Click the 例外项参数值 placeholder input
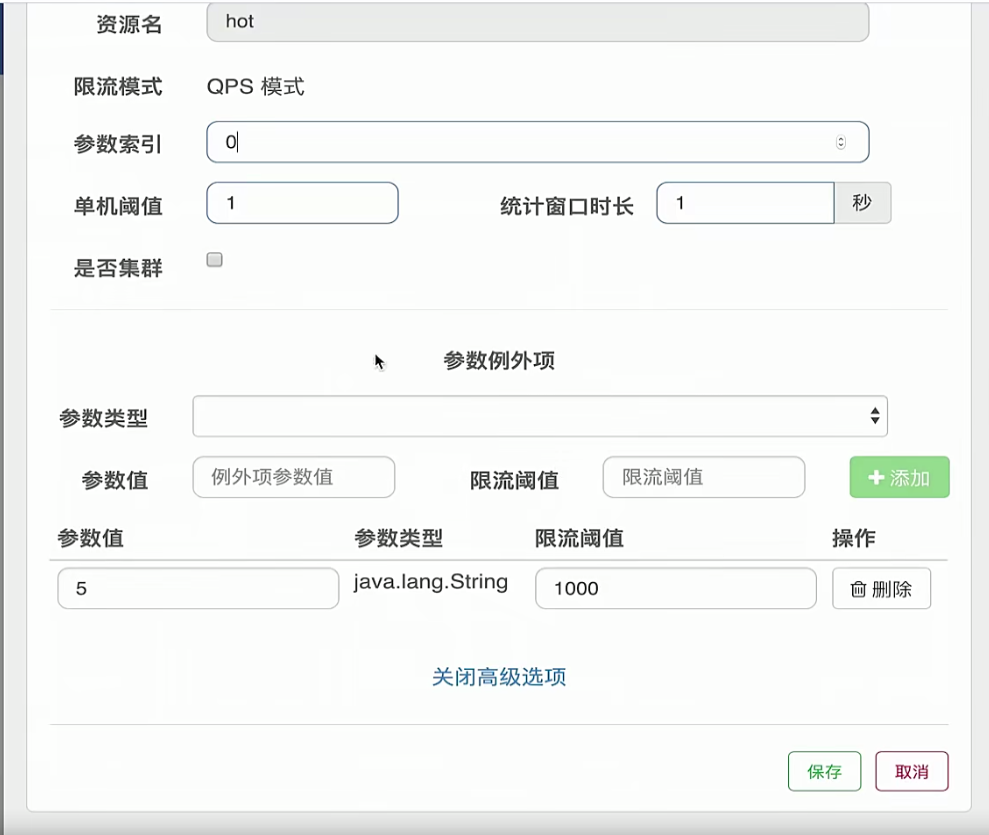Image resolution: width=989 pixels, height=835 pixels. click(x=293, y=478)
